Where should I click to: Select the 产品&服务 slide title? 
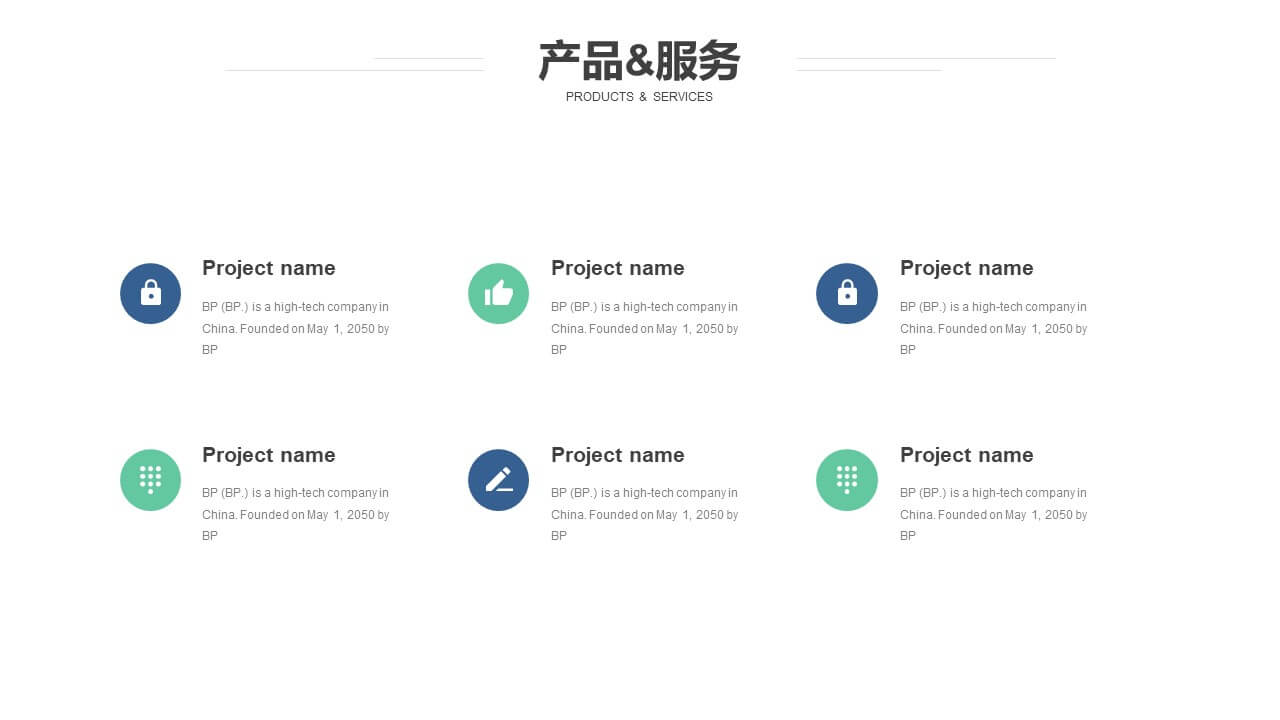(639, 61)
